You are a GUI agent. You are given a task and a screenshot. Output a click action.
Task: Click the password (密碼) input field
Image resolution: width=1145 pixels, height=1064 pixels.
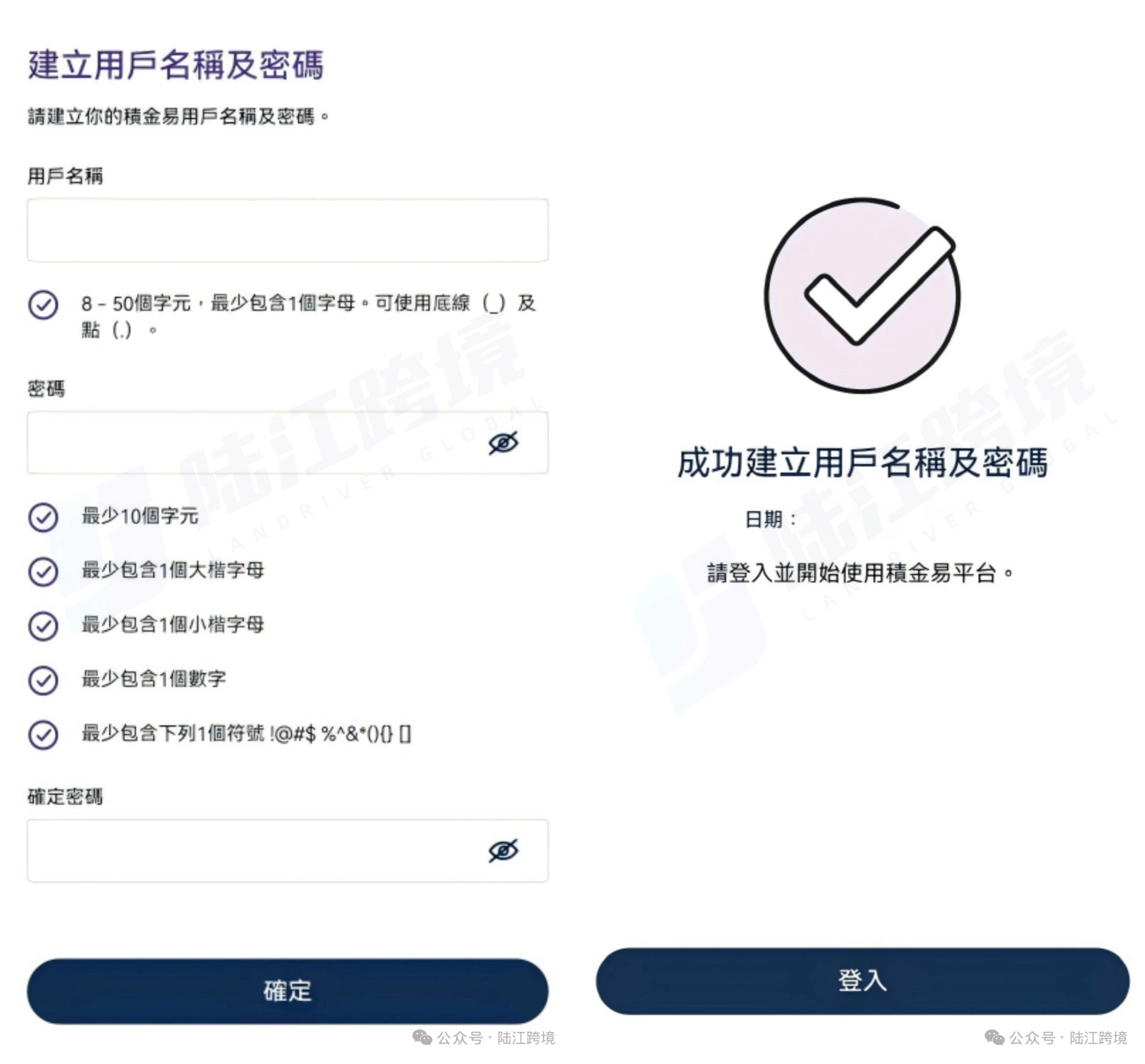coord(253,442)
